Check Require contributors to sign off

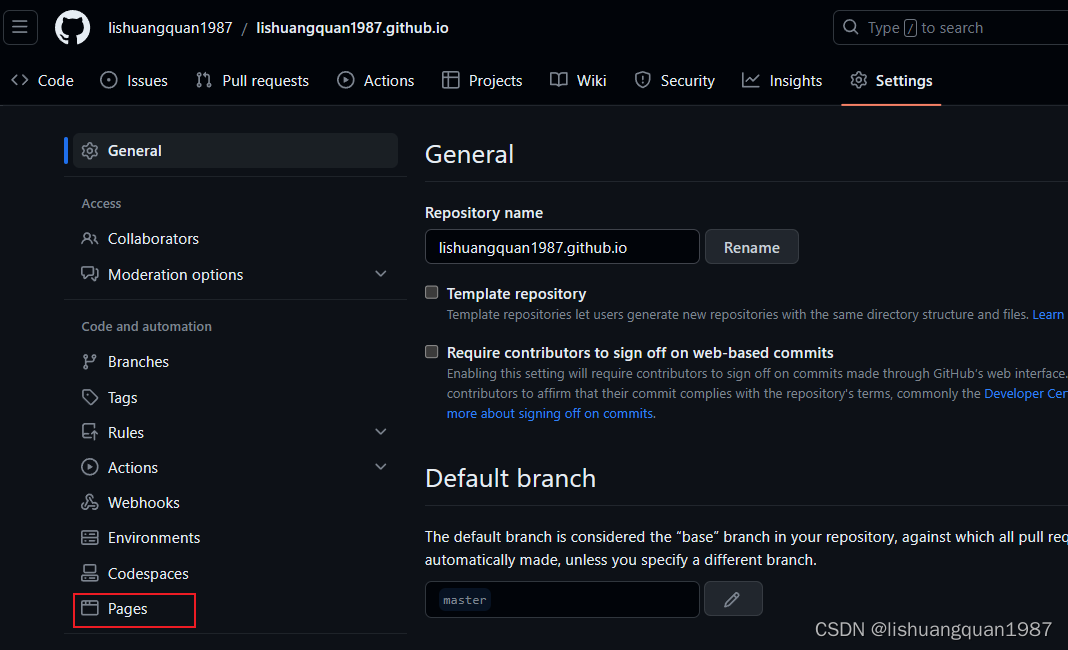432,352
